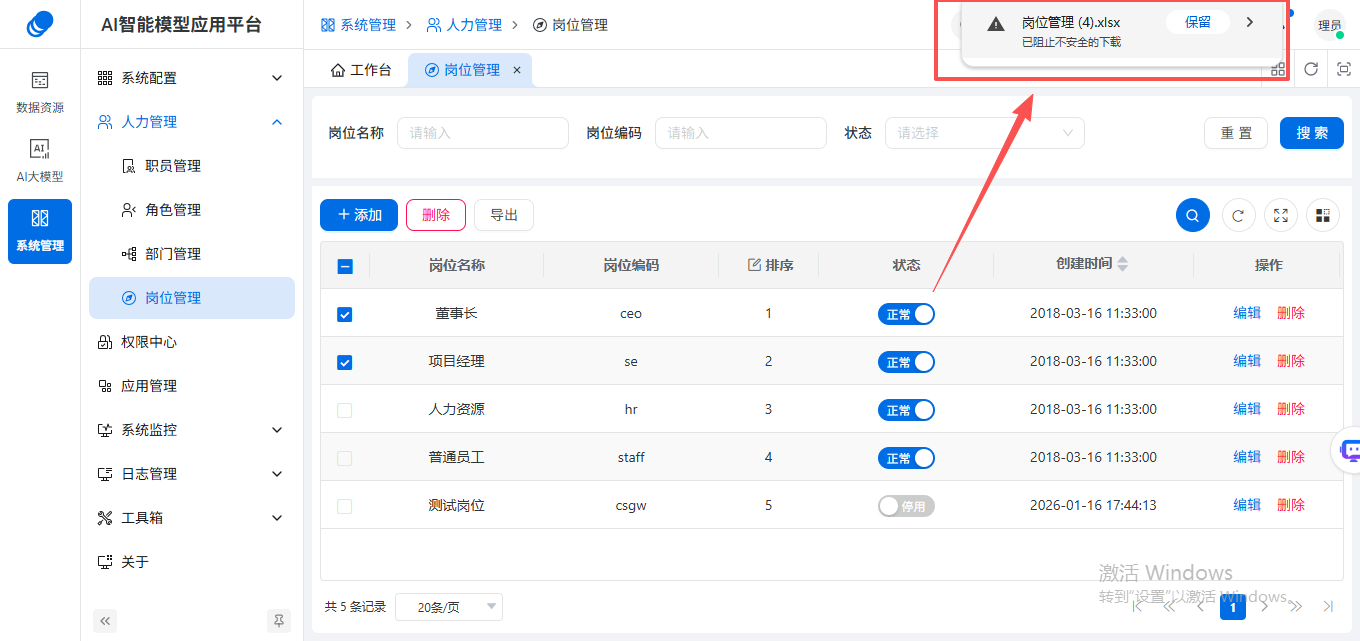
Task: Enable the 停用 status switch for 测试岗位
Action: pos(906,506)
